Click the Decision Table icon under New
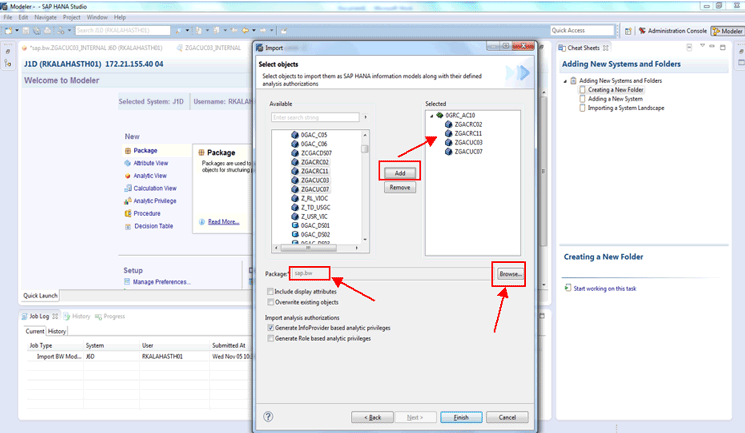This screenshot has height=433, width=745. point(127,226)
